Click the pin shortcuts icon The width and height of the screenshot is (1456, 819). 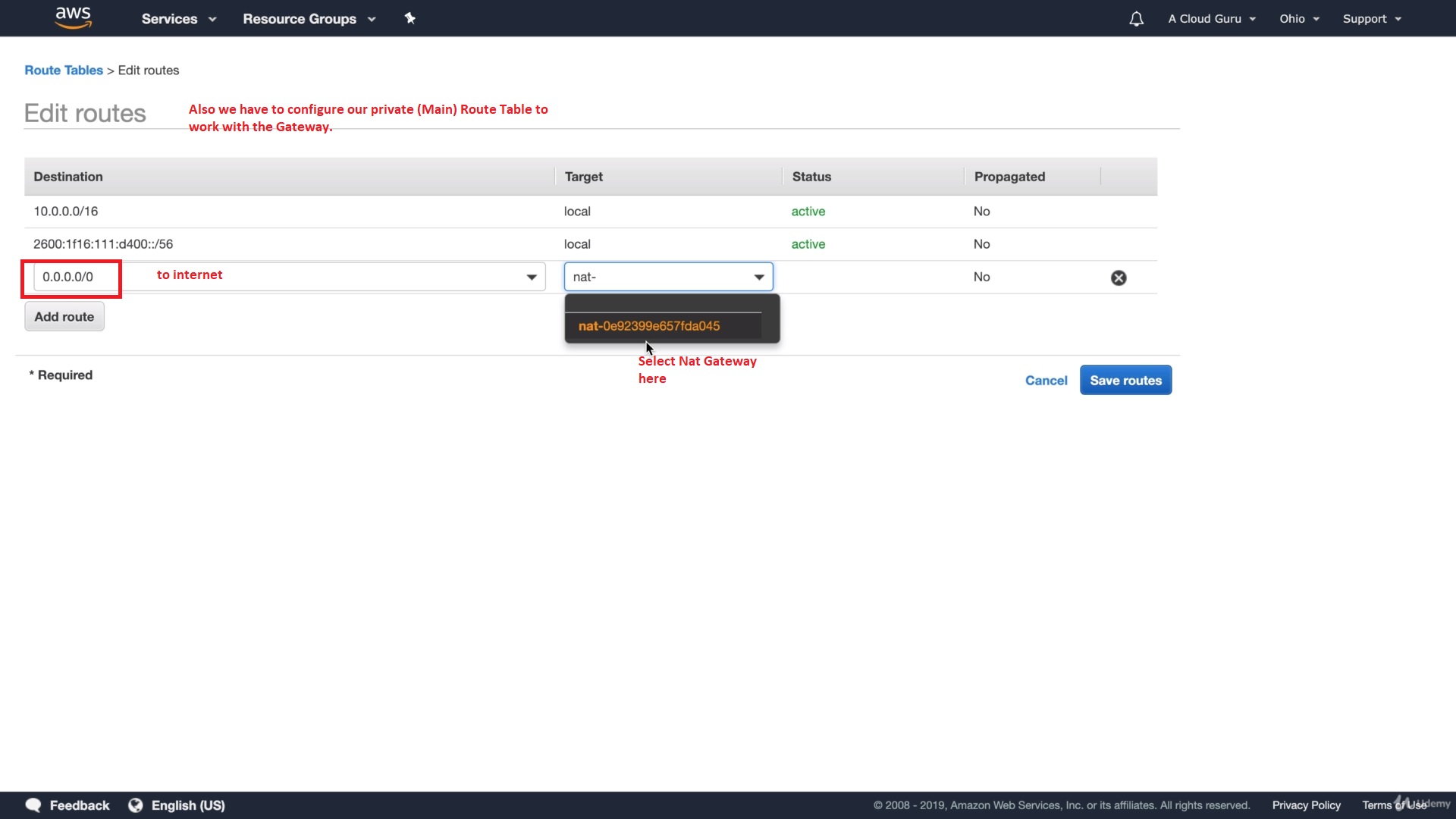pyautogui.click(x=410, y=18)
